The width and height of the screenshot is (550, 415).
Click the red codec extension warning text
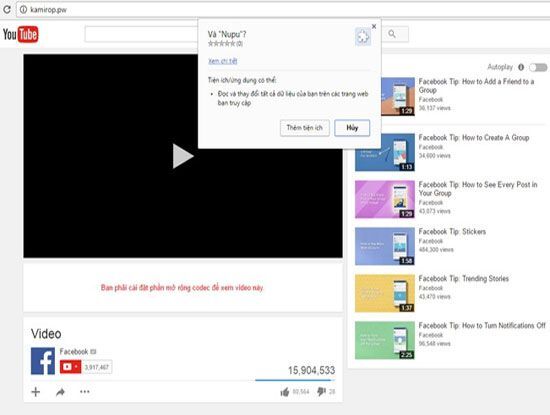tap(182, 288)
